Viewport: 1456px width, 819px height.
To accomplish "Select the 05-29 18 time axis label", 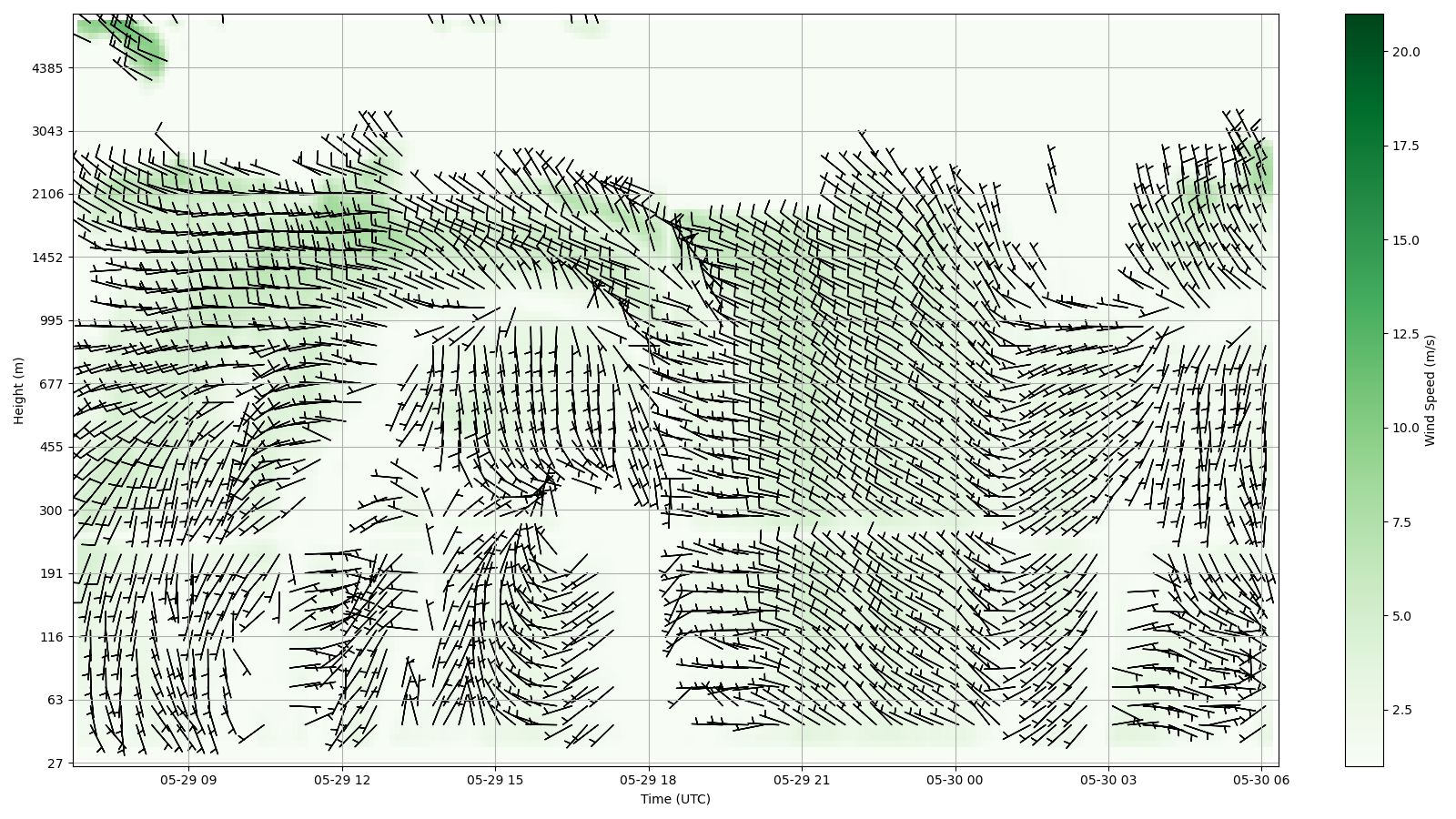I will click(x=649, y=780).
